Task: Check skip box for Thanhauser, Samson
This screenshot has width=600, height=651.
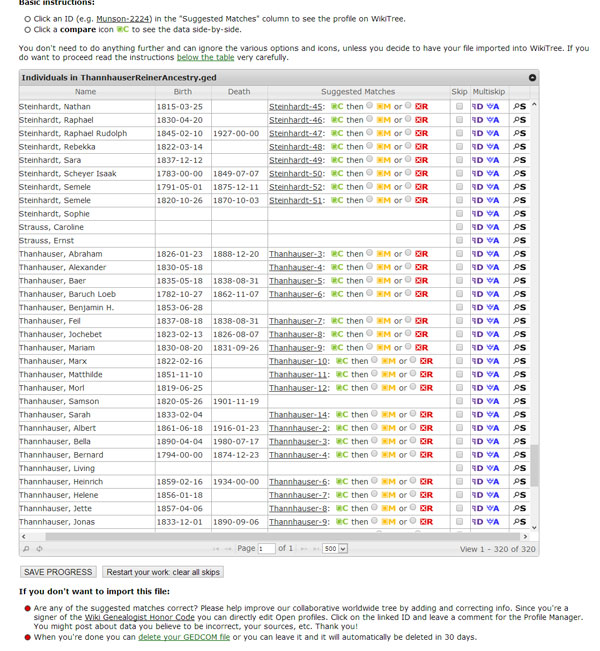Action: [459, 401]
